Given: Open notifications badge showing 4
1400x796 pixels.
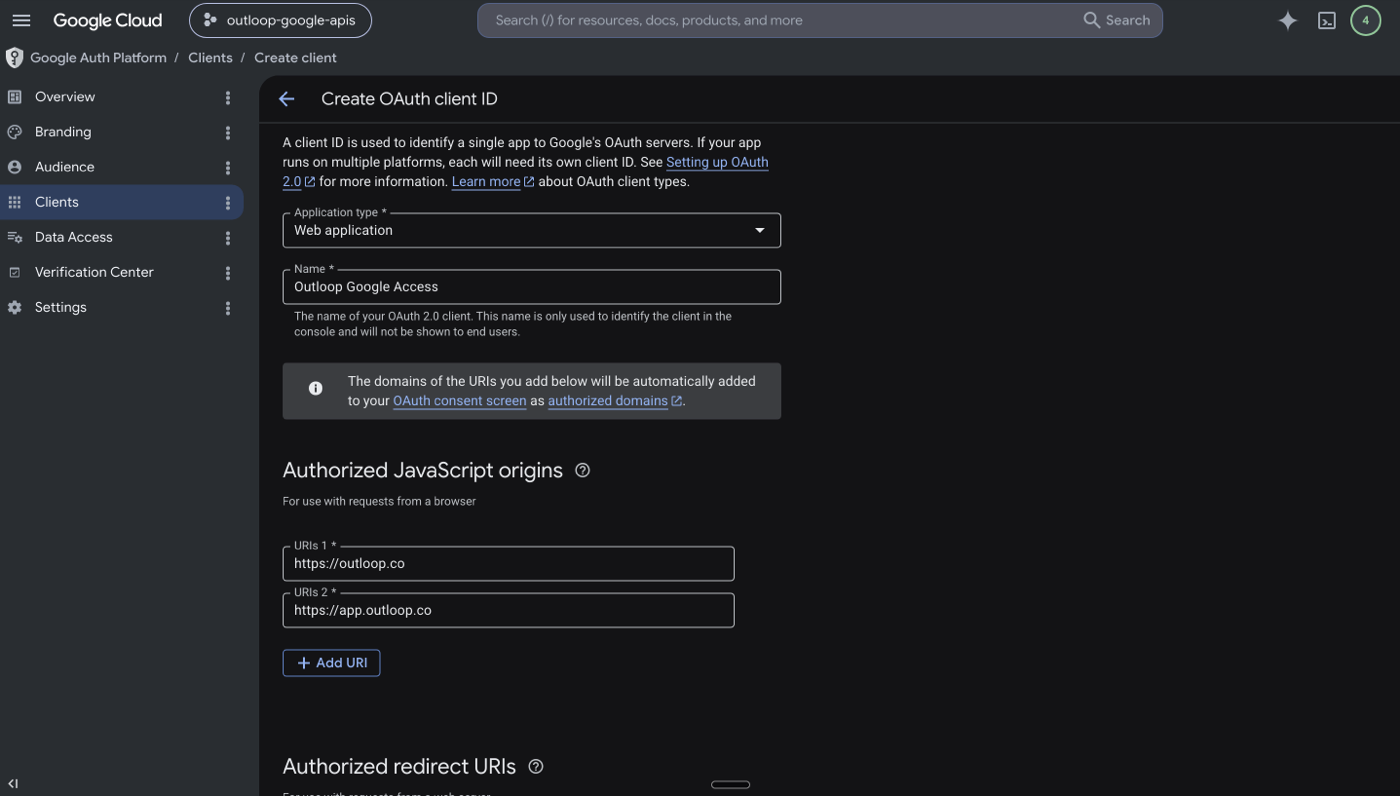Looking at the screenshot, I should tap(1365, 20).
